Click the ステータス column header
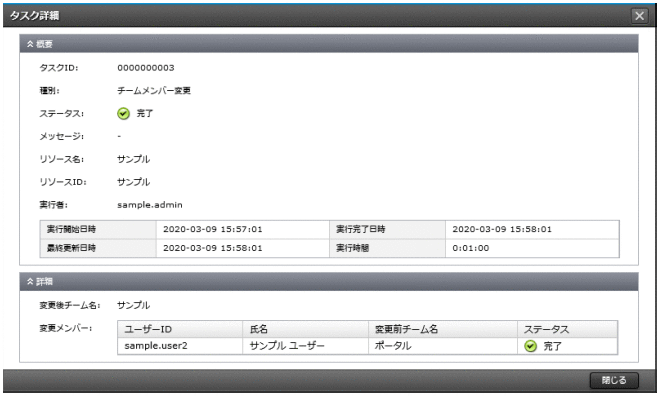 pyautogui.click(x=567, y=329)
